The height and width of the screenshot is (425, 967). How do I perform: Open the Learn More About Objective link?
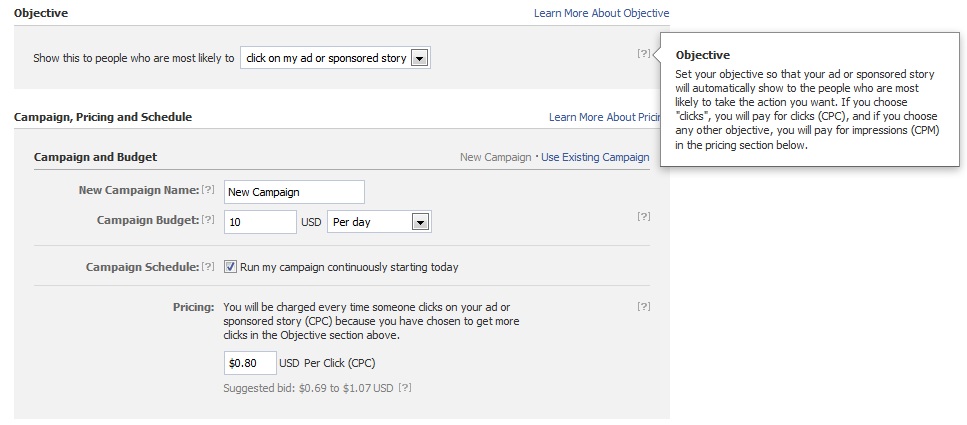pos(601,13)
